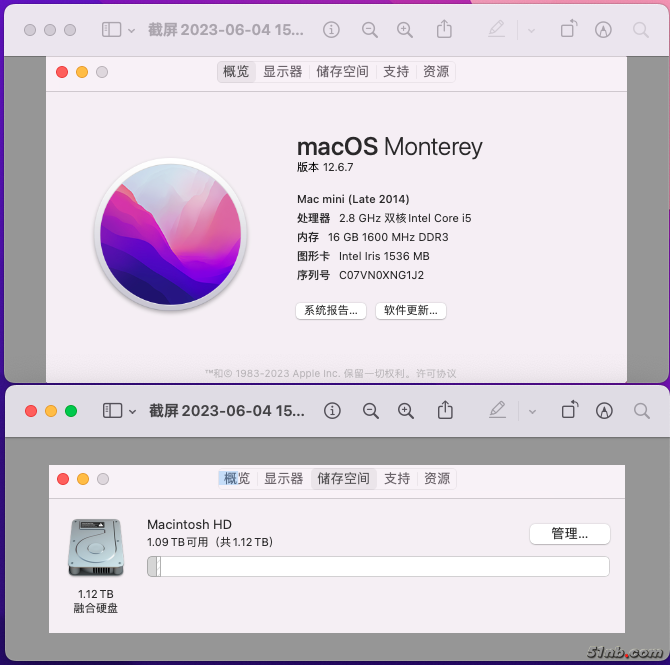
Task: Click the 管理... storage button
Action: 570,534
